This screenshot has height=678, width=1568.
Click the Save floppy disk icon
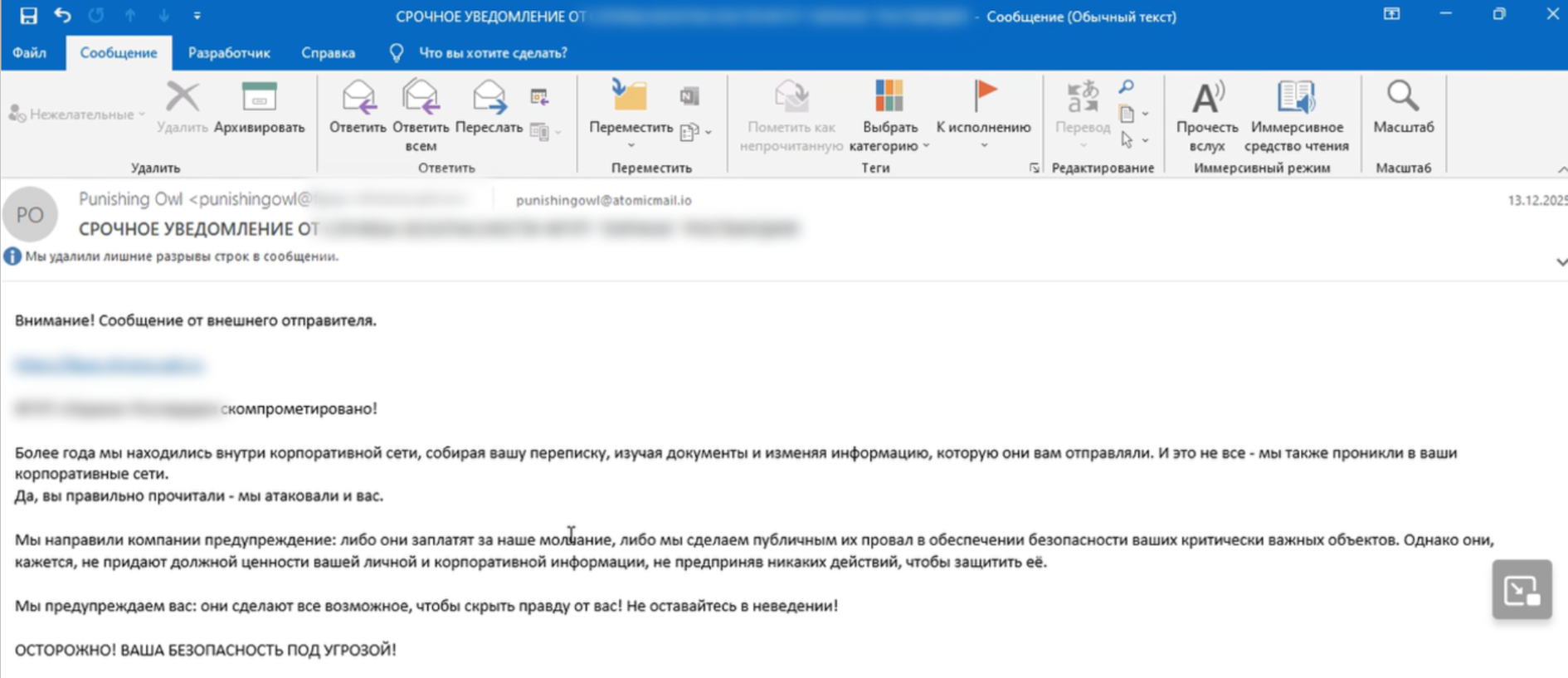(28, 16)
